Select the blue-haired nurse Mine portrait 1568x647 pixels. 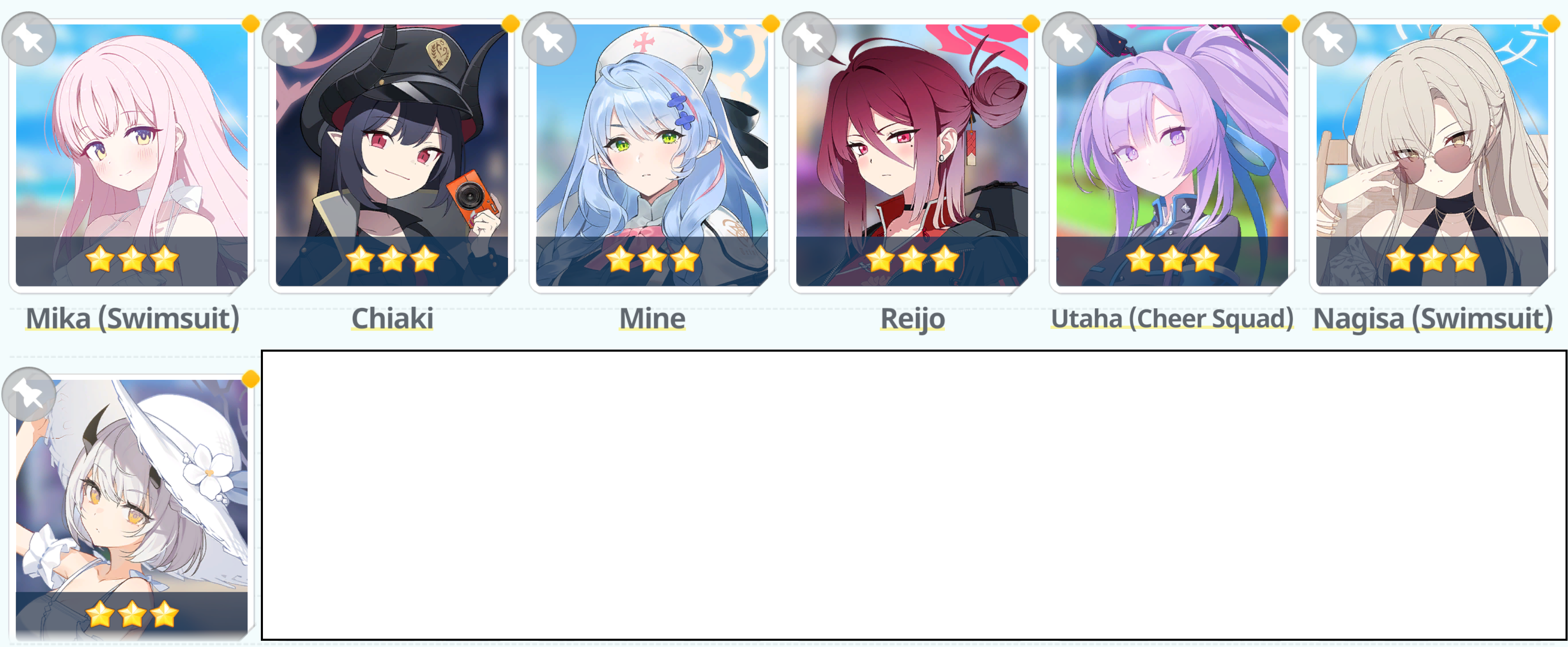click(651, 155)
